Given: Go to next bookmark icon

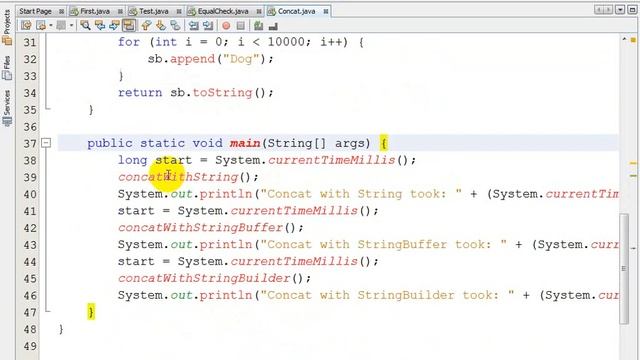Looking at the screenshot, I should 161,26.
